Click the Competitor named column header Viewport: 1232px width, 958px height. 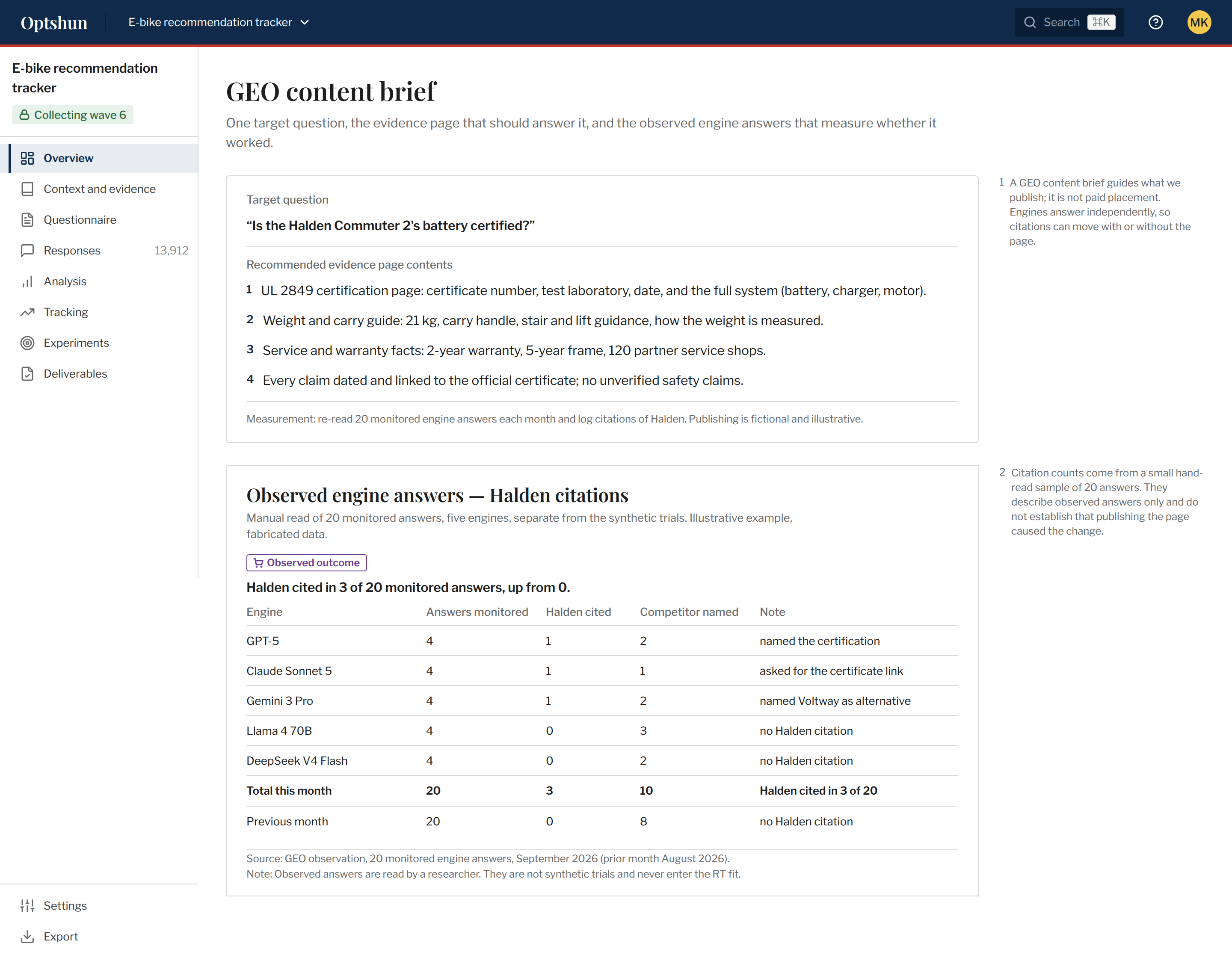(x=689, y=612)
